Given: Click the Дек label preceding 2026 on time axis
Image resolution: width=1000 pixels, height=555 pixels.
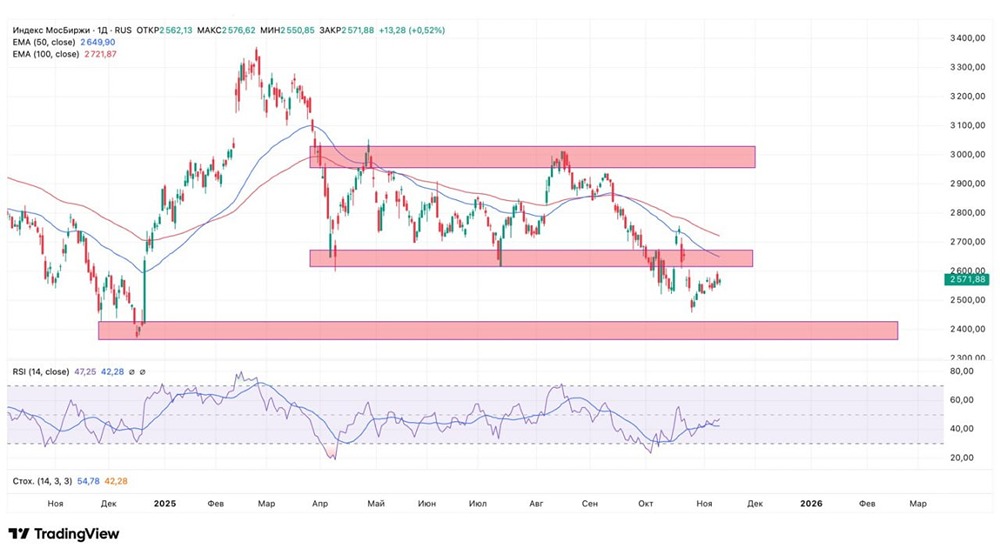Looking at the screenshot, I should tap(755, 503).
